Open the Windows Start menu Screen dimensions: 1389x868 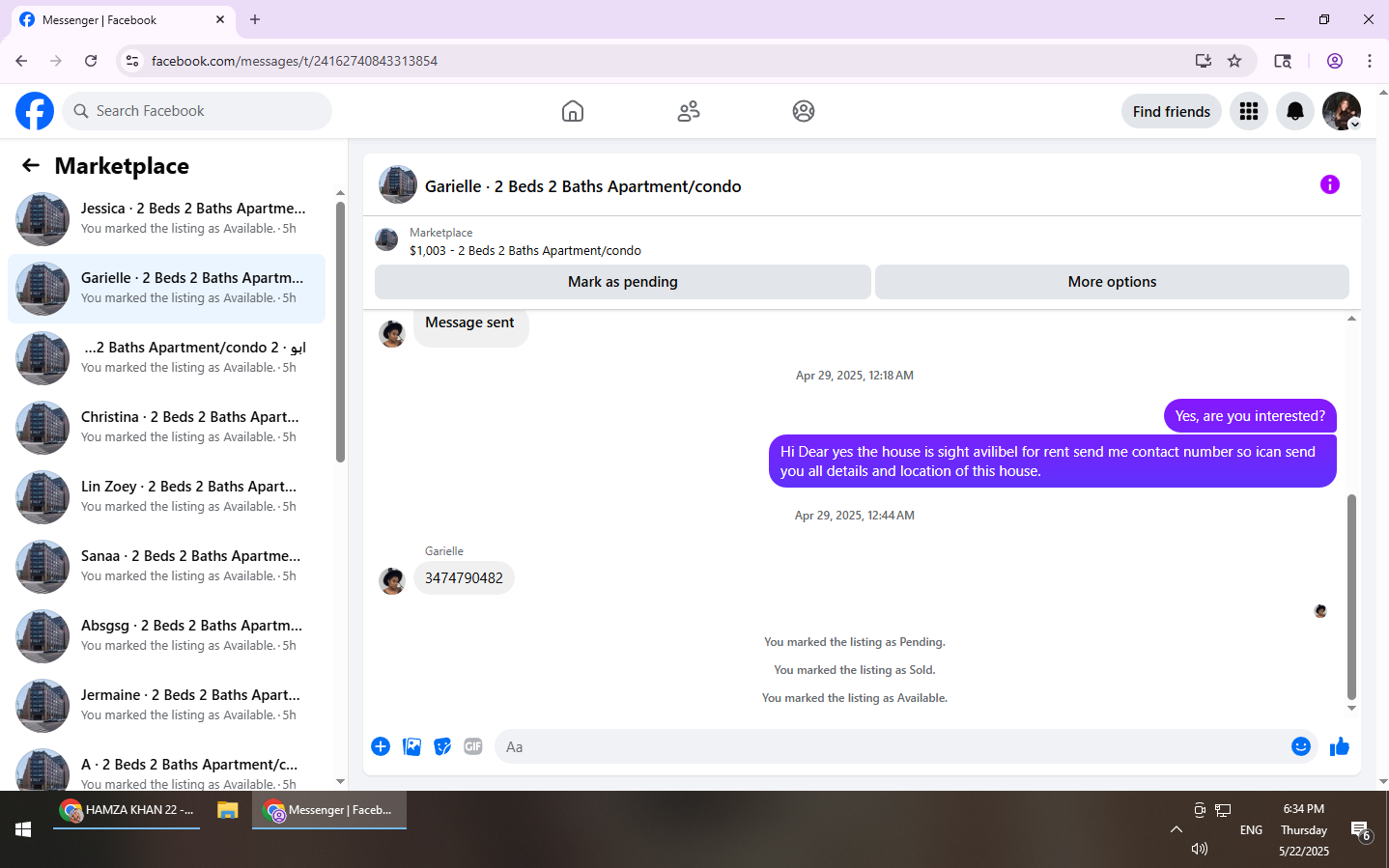click(x=23, y=829)
